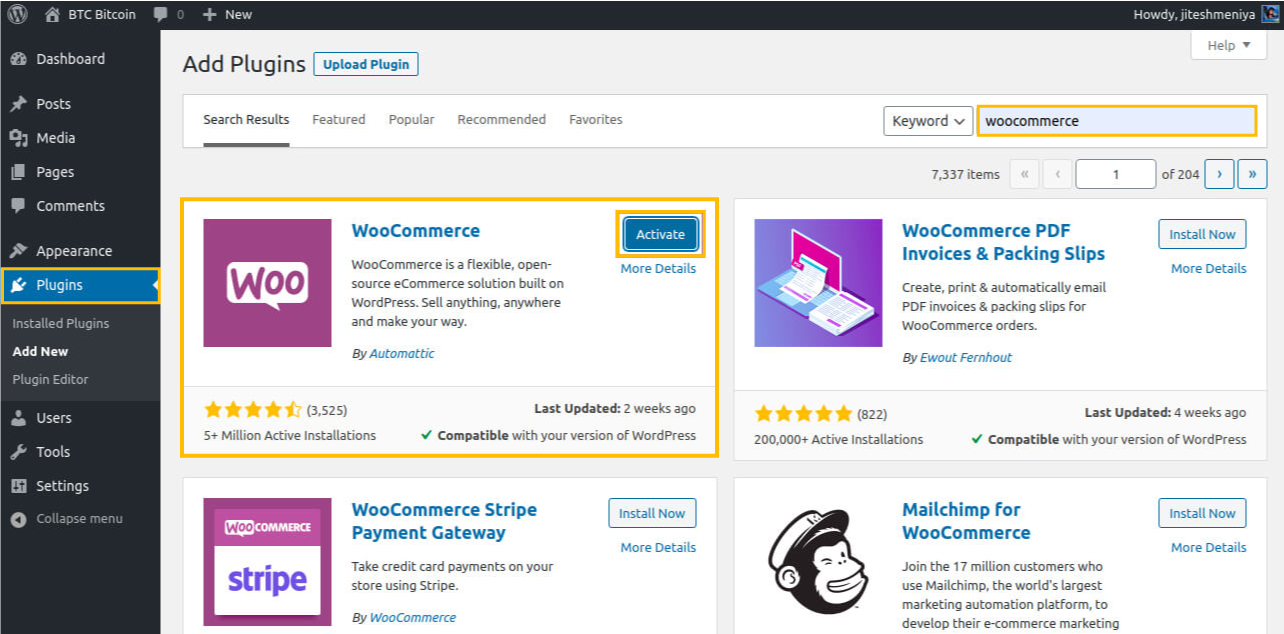Open Installed Plugins submenu item
1284x634 pixels.
click(61, 324)
